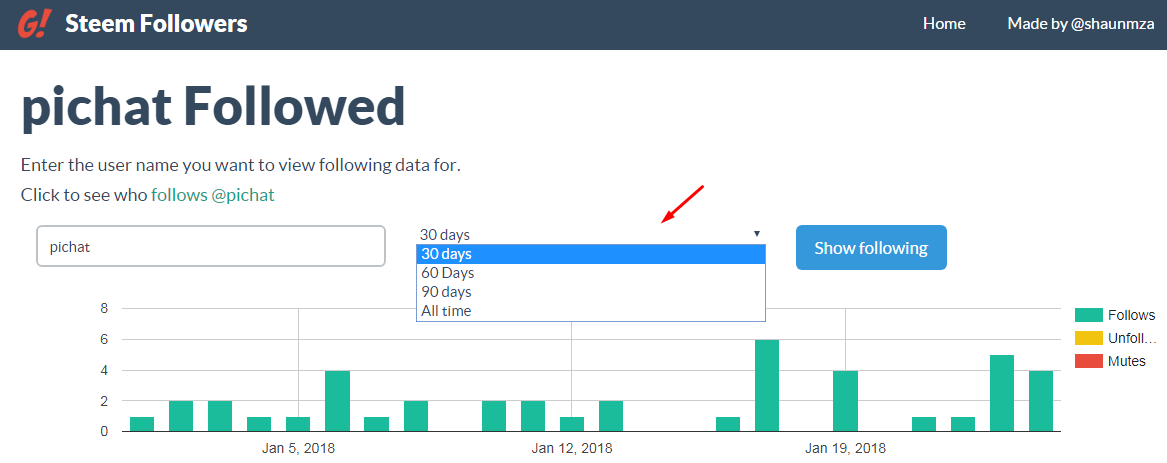Click the Follows legend label
This screenshot has width=1167, height=463.
pos(1131,315)
